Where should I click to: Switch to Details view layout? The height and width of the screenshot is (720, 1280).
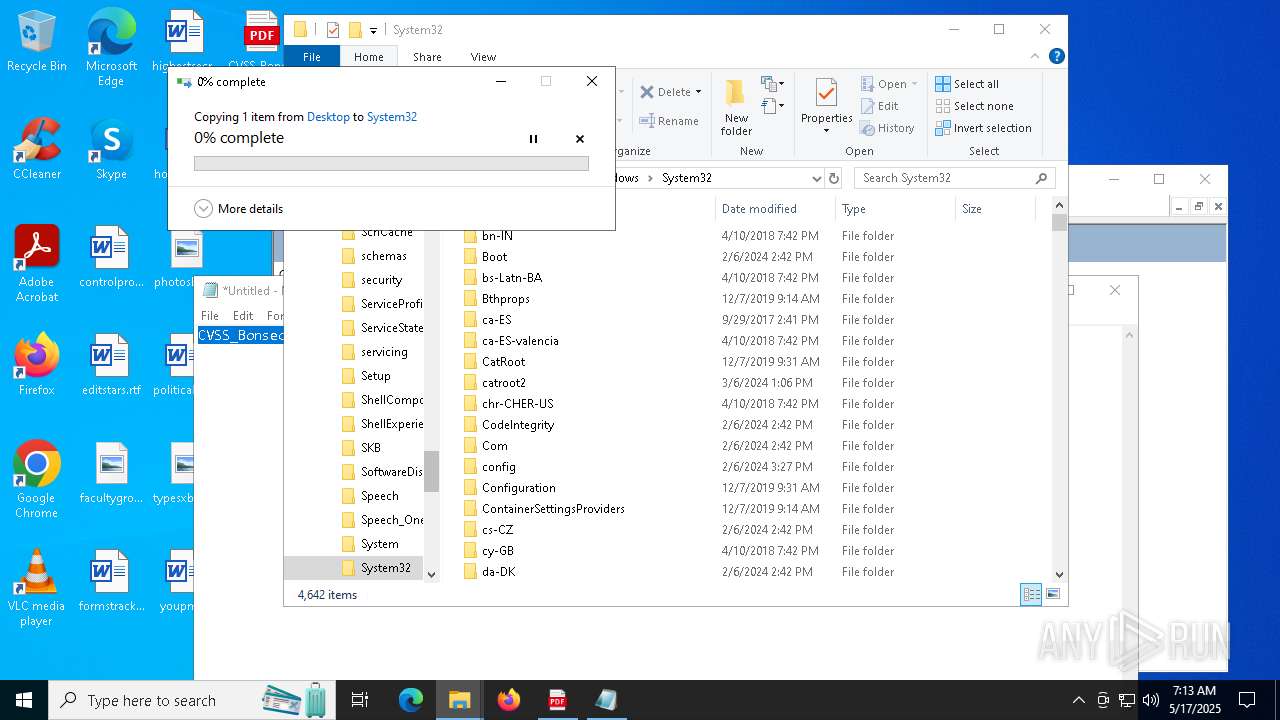[x=1030, y=594]
